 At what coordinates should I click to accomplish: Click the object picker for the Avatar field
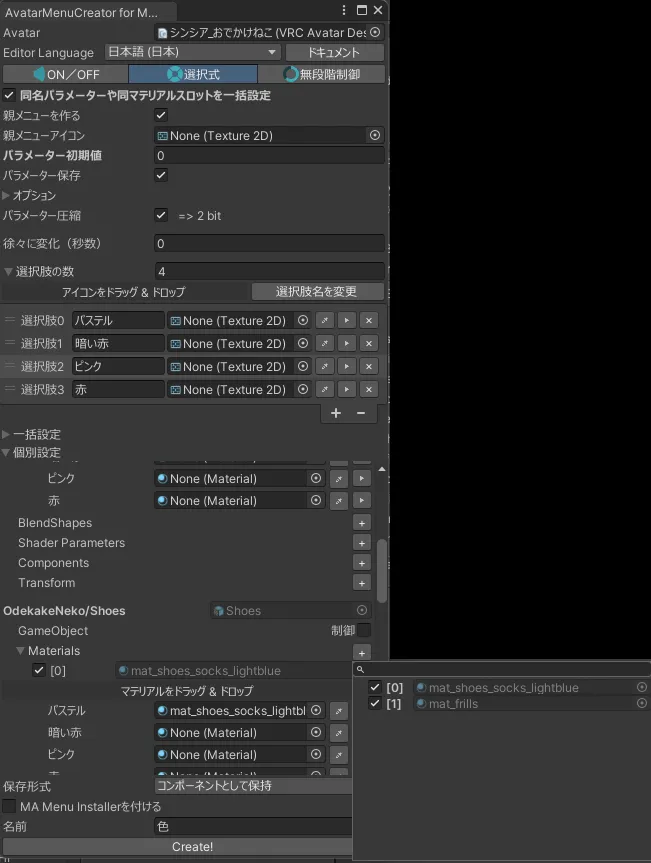coord(375,32)
